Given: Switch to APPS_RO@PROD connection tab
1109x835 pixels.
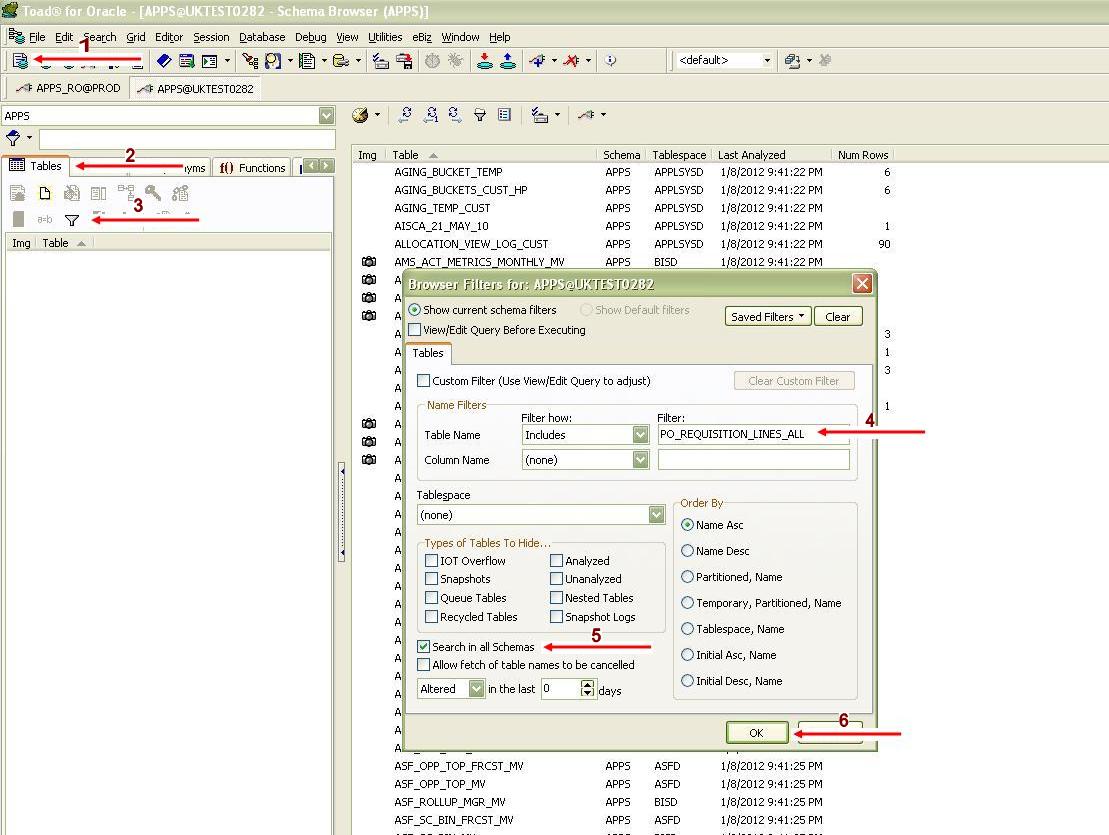Looking at the screenshot, I should pyautogui.click(x=68, y=88).
